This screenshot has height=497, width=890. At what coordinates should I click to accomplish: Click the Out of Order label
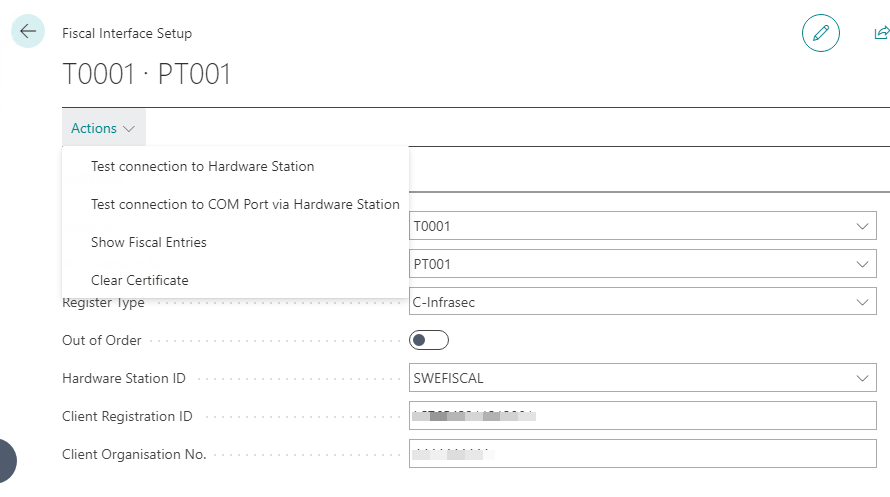pos(102,341)
